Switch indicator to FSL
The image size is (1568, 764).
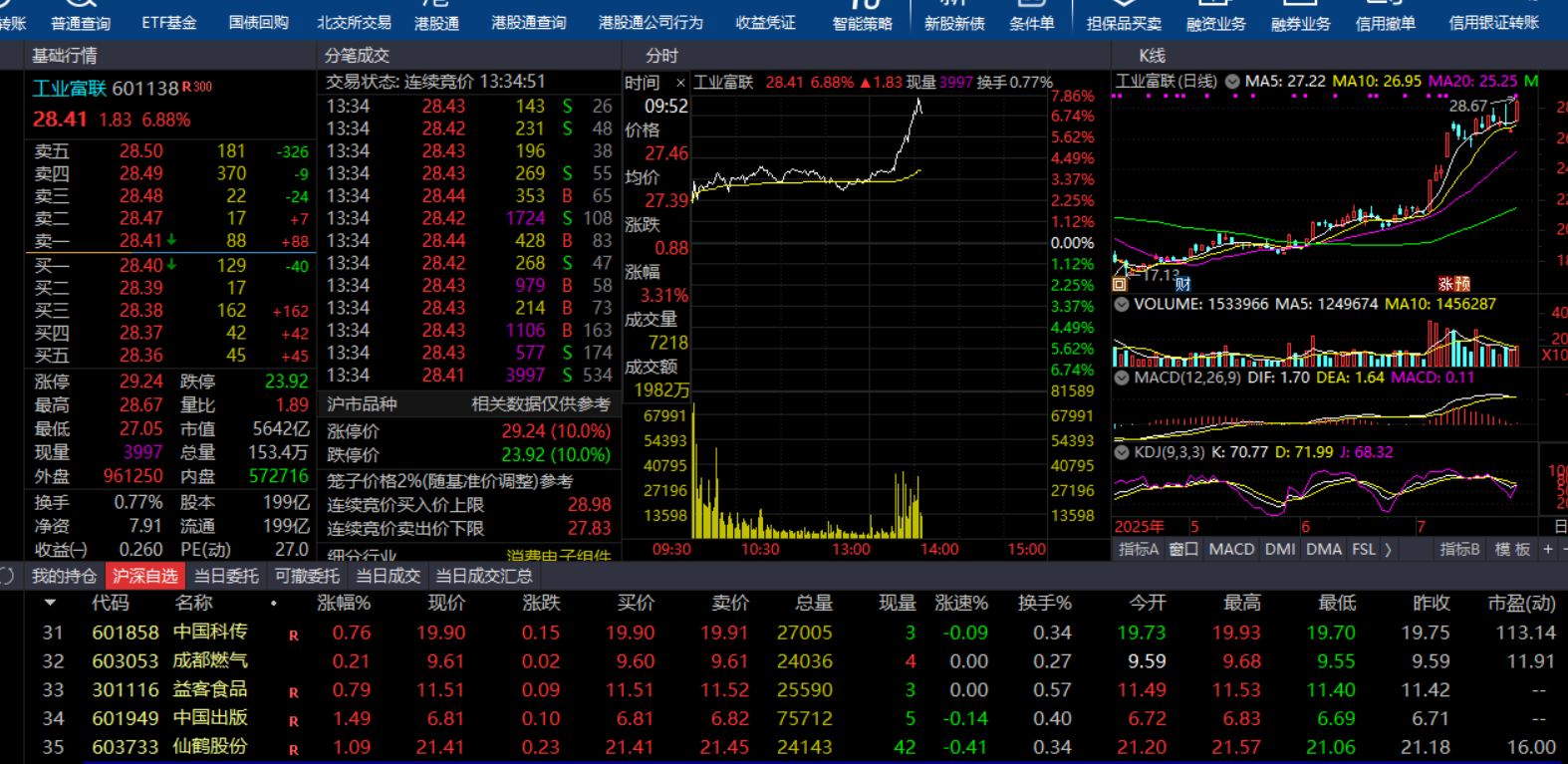(x=1364, y=549)
